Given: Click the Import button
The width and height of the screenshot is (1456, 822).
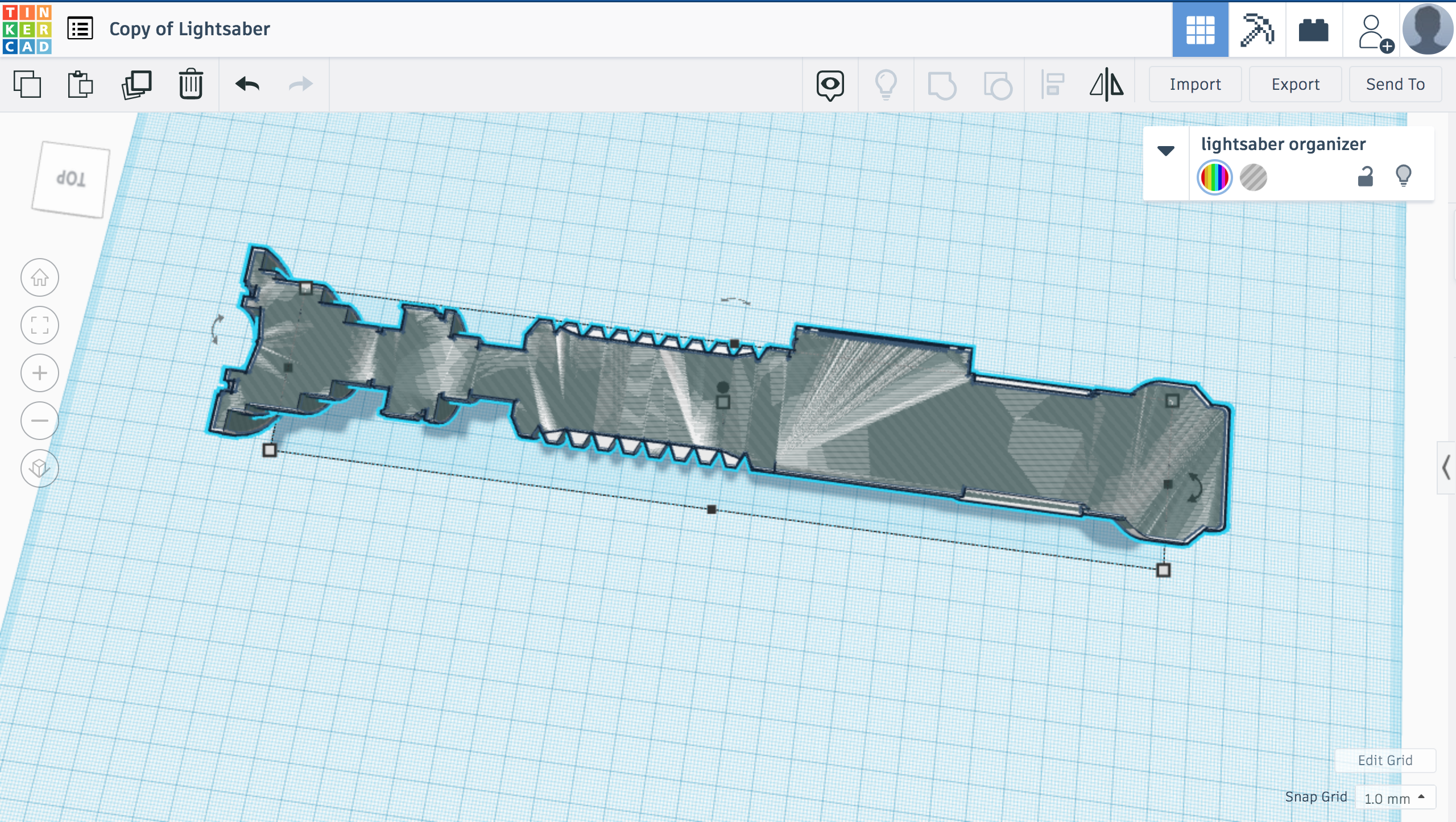Looking at the screenshot, I should pyautogui.click(x=1195, y=84).
